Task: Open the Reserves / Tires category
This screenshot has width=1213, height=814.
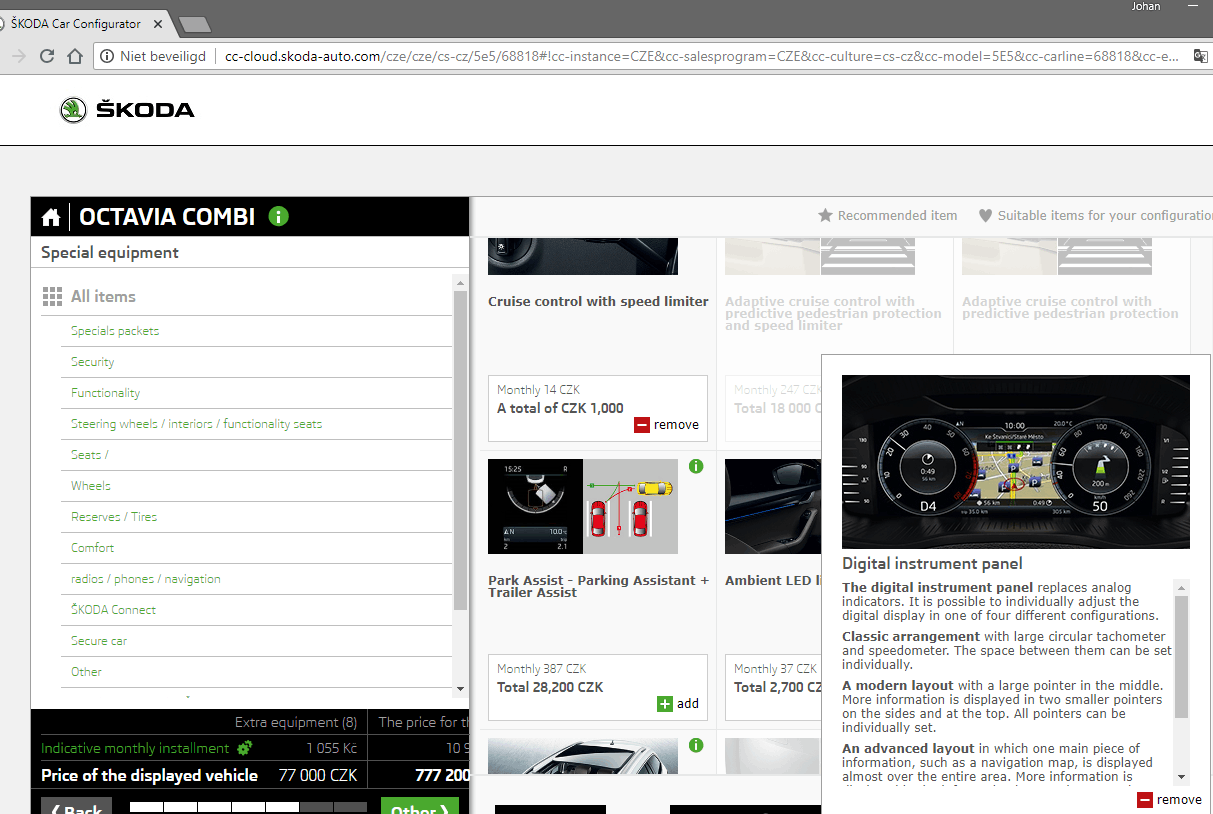Action: (114, 517)
